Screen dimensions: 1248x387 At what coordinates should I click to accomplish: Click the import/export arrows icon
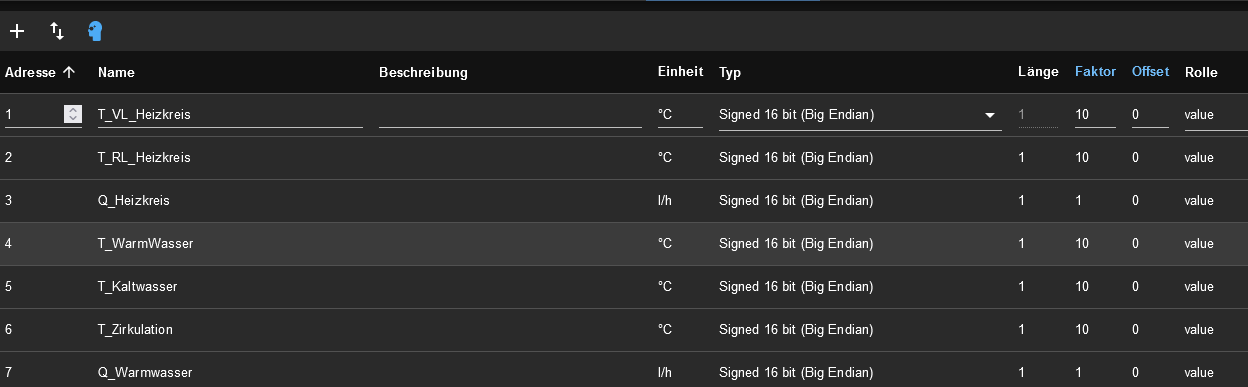[57, 31]
